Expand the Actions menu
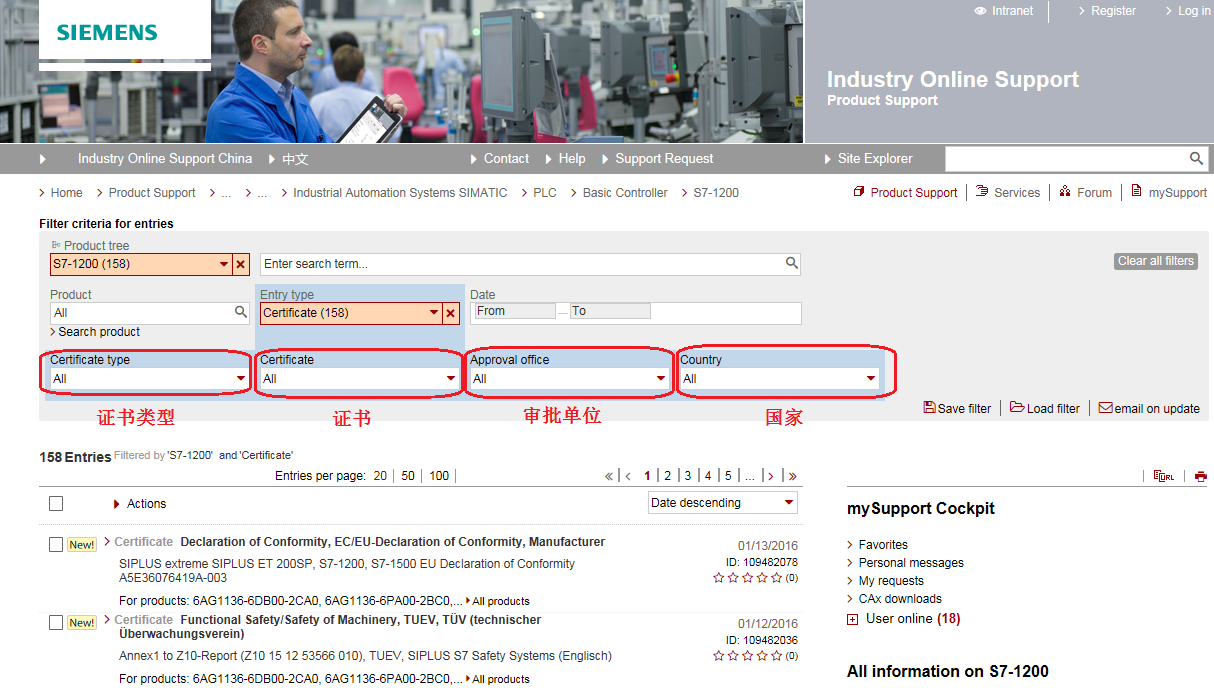The width and height of the screenshot is (1214, 688). pos(140,504)
